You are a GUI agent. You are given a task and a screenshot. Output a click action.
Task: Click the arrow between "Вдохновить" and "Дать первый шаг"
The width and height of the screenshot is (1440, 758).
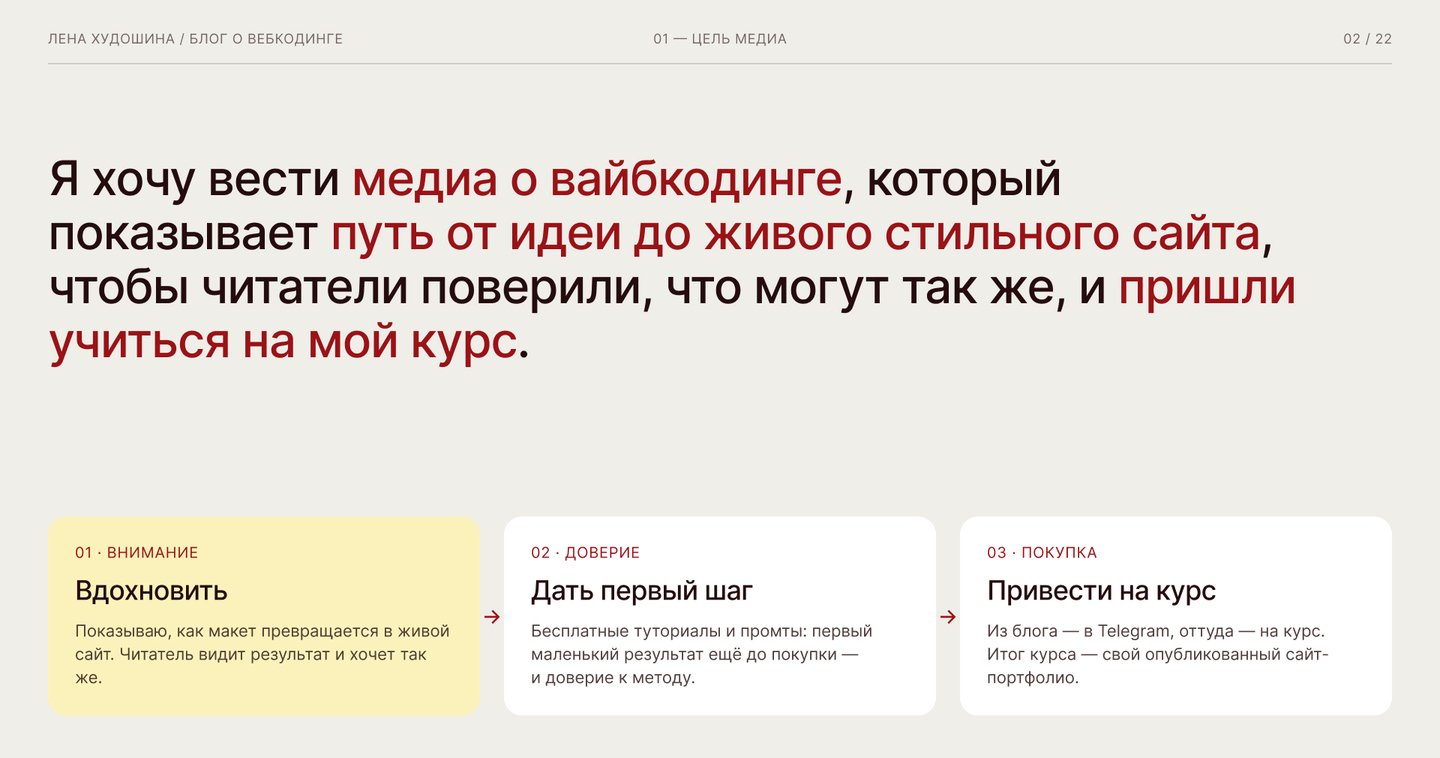492,617
